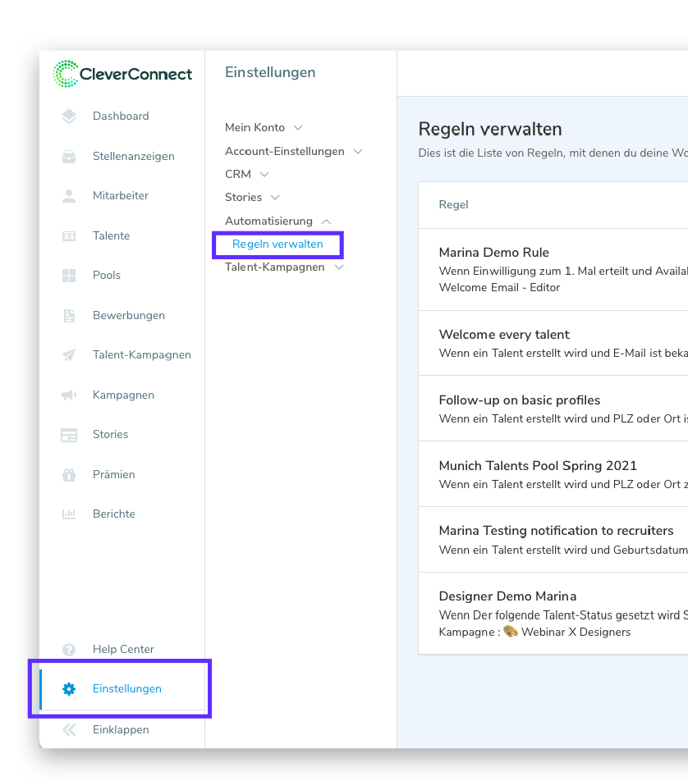This screenshot has width=688, height=781.
Task: Click the Talent-Kampagnen paper plane icon
Action: pyautogui.click(x=69, y=355)
